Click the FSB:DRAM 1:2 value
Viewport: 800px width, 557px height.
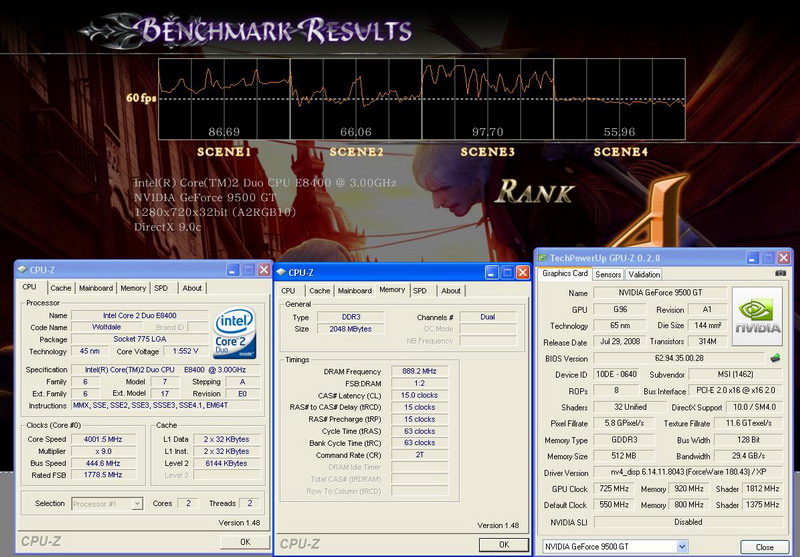point(419,383)
